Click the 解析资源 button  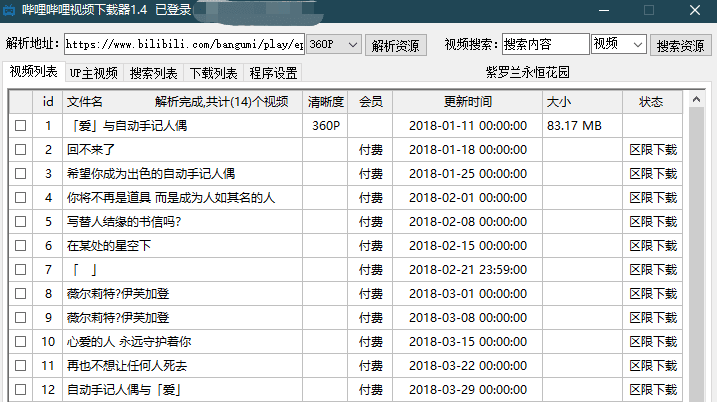[396, 45]
